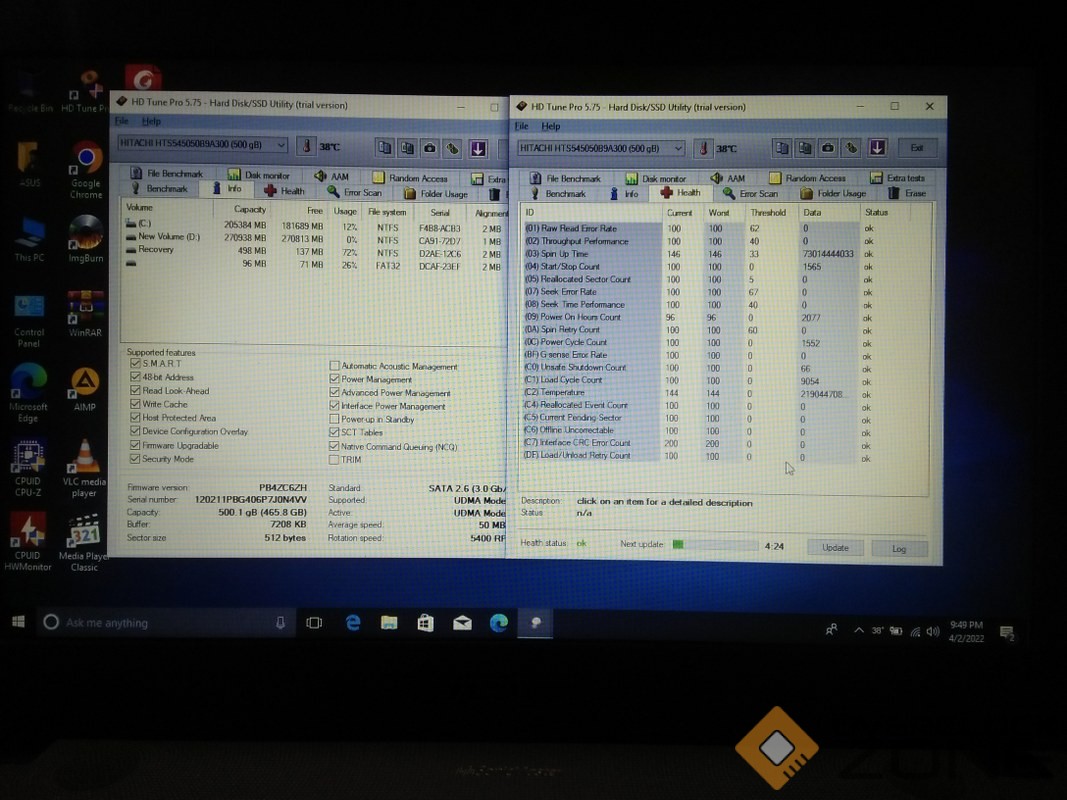Open CPUID CPU-Z desktop icon
This screenshot has height=800, width=1067.
click(27, 468)
